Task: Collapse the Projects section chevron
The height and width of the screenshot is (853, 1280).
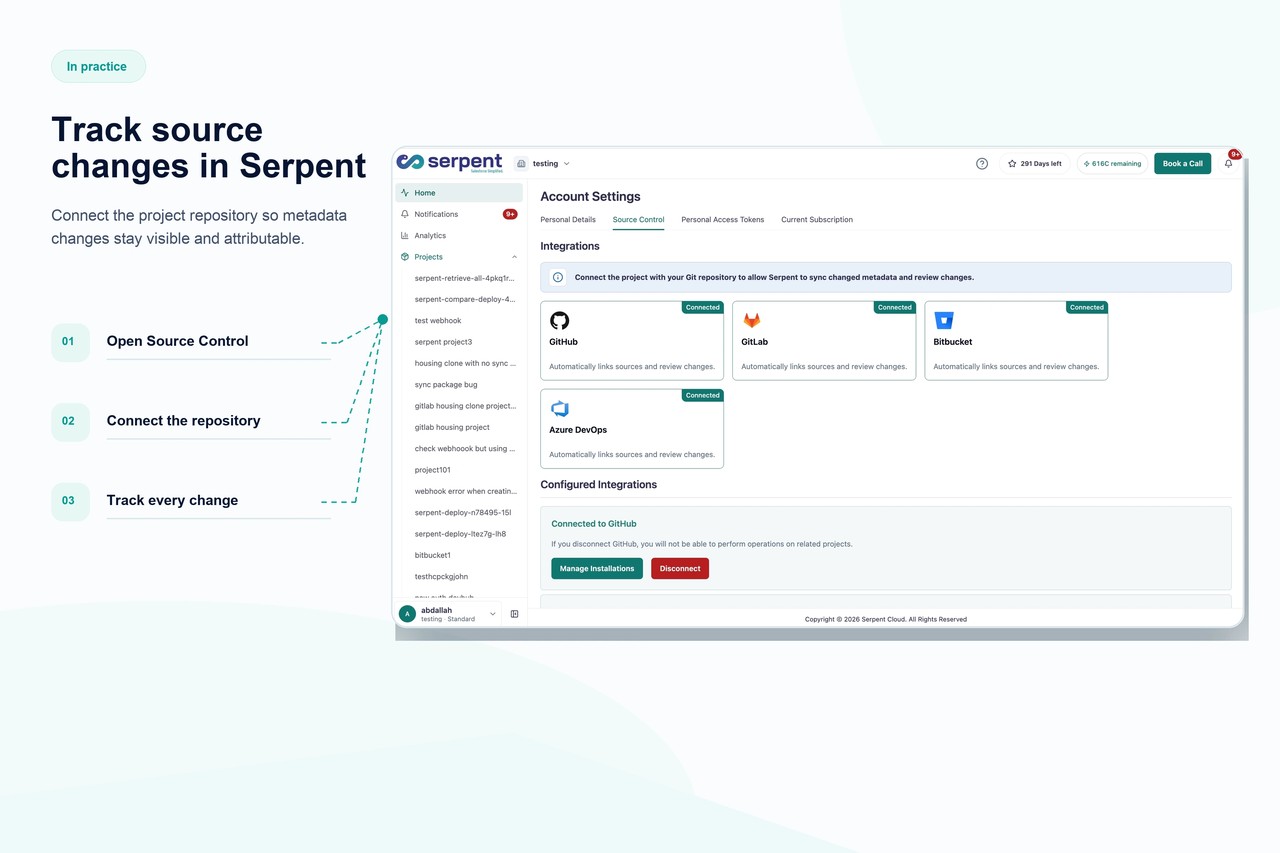Action: click(514, 257)
